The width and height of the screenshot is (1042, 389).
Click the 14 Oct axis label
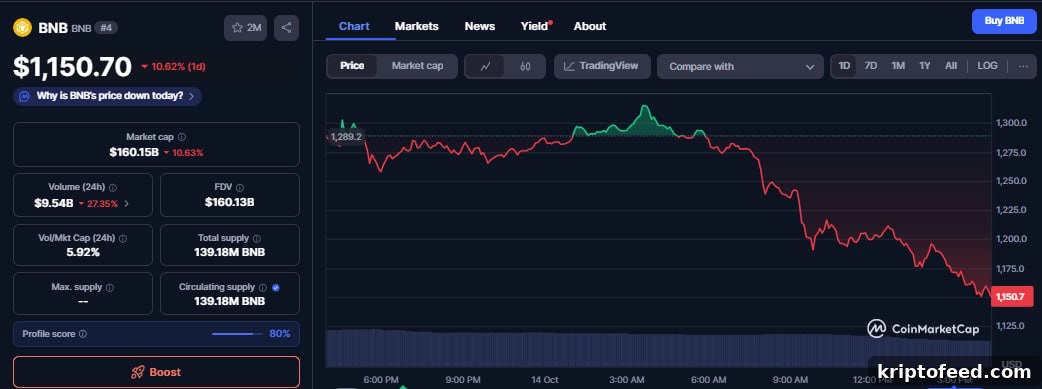click(544, 380)
